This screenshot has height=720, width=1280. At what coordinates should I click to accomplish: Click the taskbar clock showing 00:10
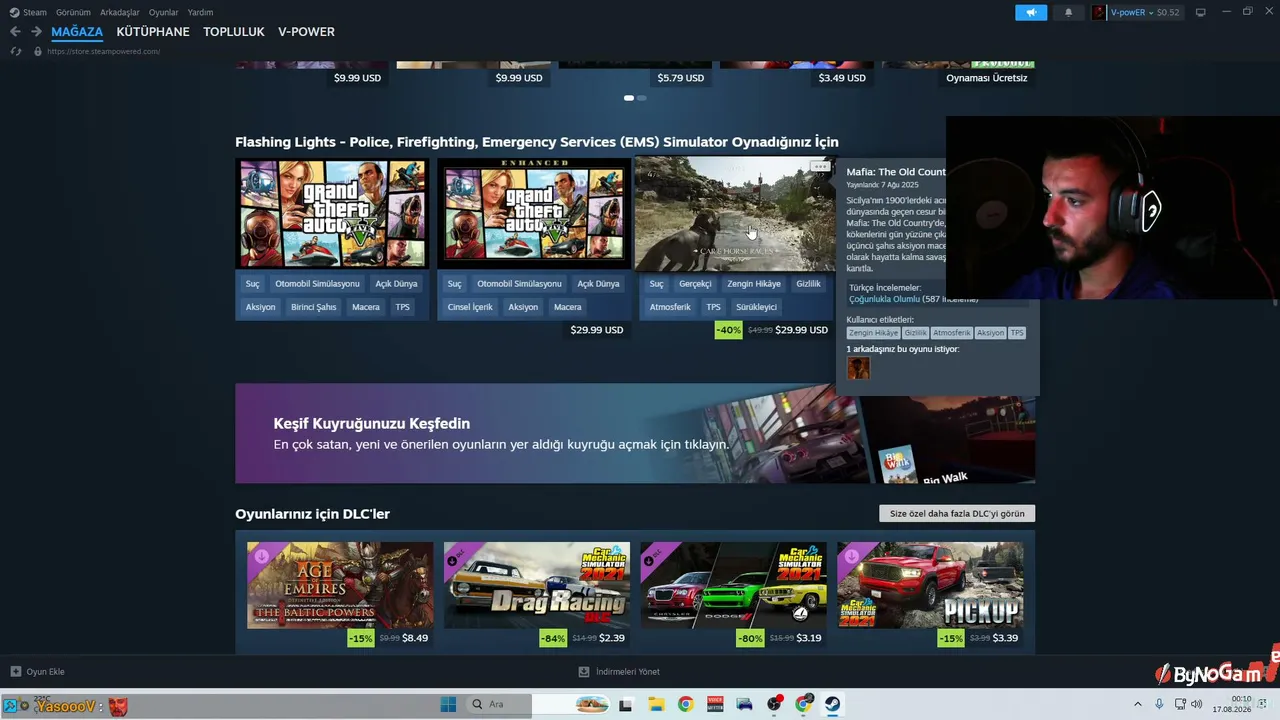tap(1240, 704)
